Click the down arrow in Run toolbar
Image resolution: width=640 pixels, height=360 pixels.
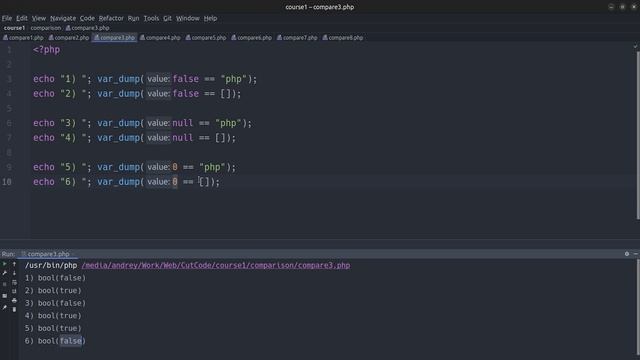click(x=14, y=273)
